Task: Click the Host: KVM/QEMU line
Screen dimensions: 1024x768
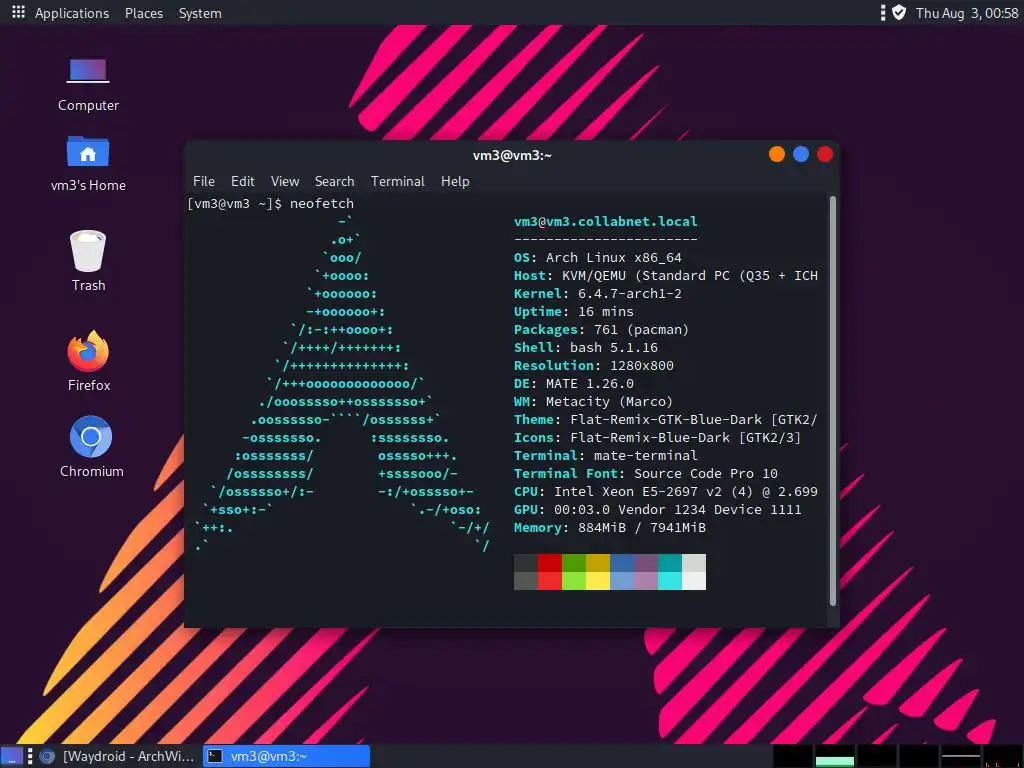Action: click(665, 276)
